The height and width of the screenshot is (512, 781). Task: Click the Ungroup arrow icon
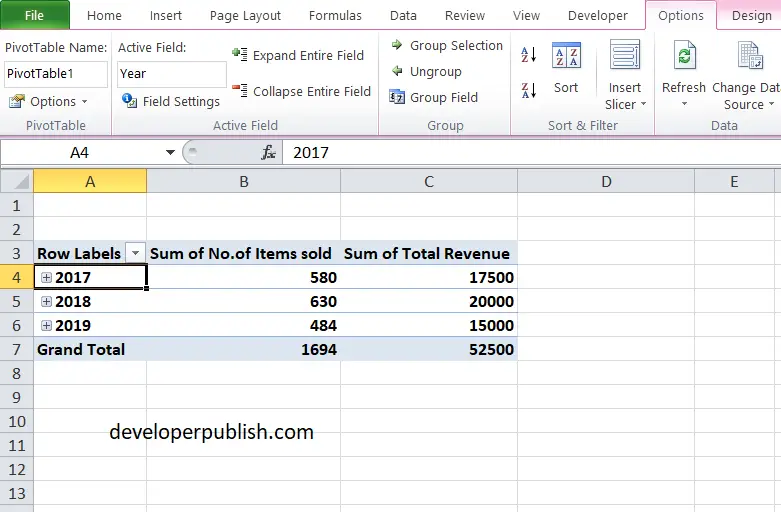point(397,71)
